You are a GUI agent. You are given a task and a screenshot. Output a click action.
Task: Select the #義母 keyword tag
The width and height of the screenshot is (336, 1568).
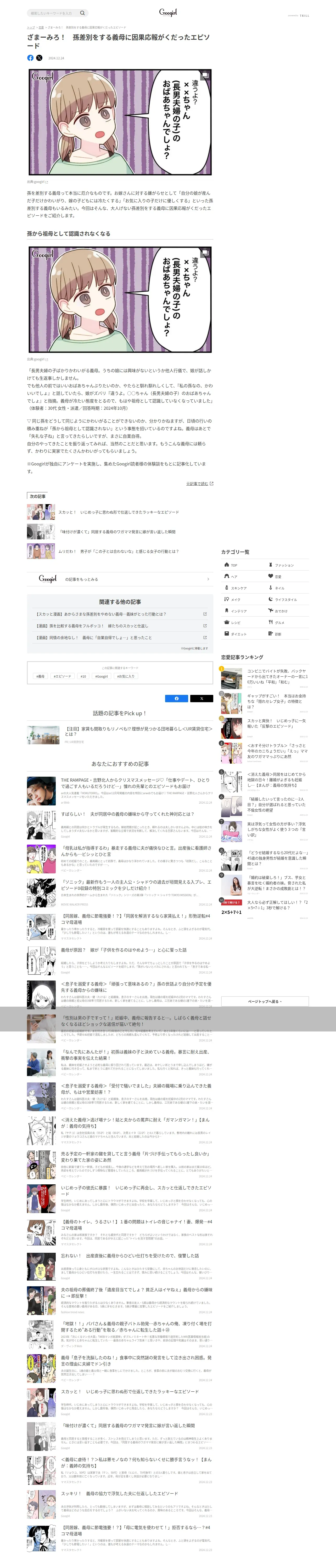[x=40, y=676]
